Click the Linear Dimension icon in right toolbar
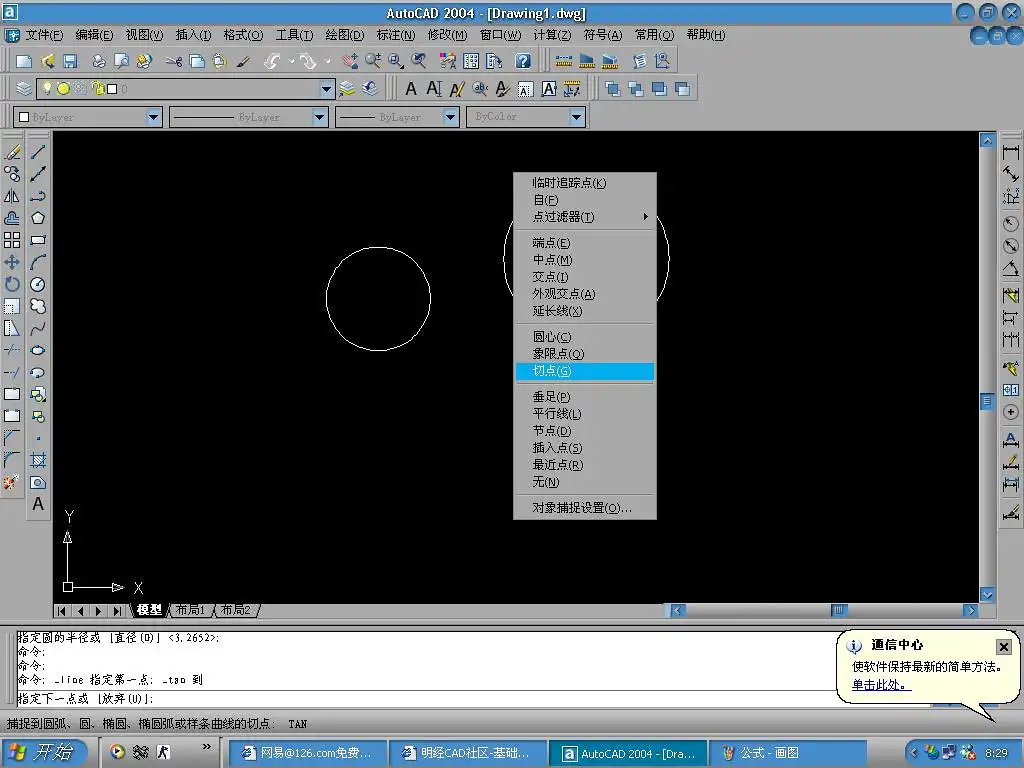Viewport: 1024px width, 768px height. tap(1010, 152)
